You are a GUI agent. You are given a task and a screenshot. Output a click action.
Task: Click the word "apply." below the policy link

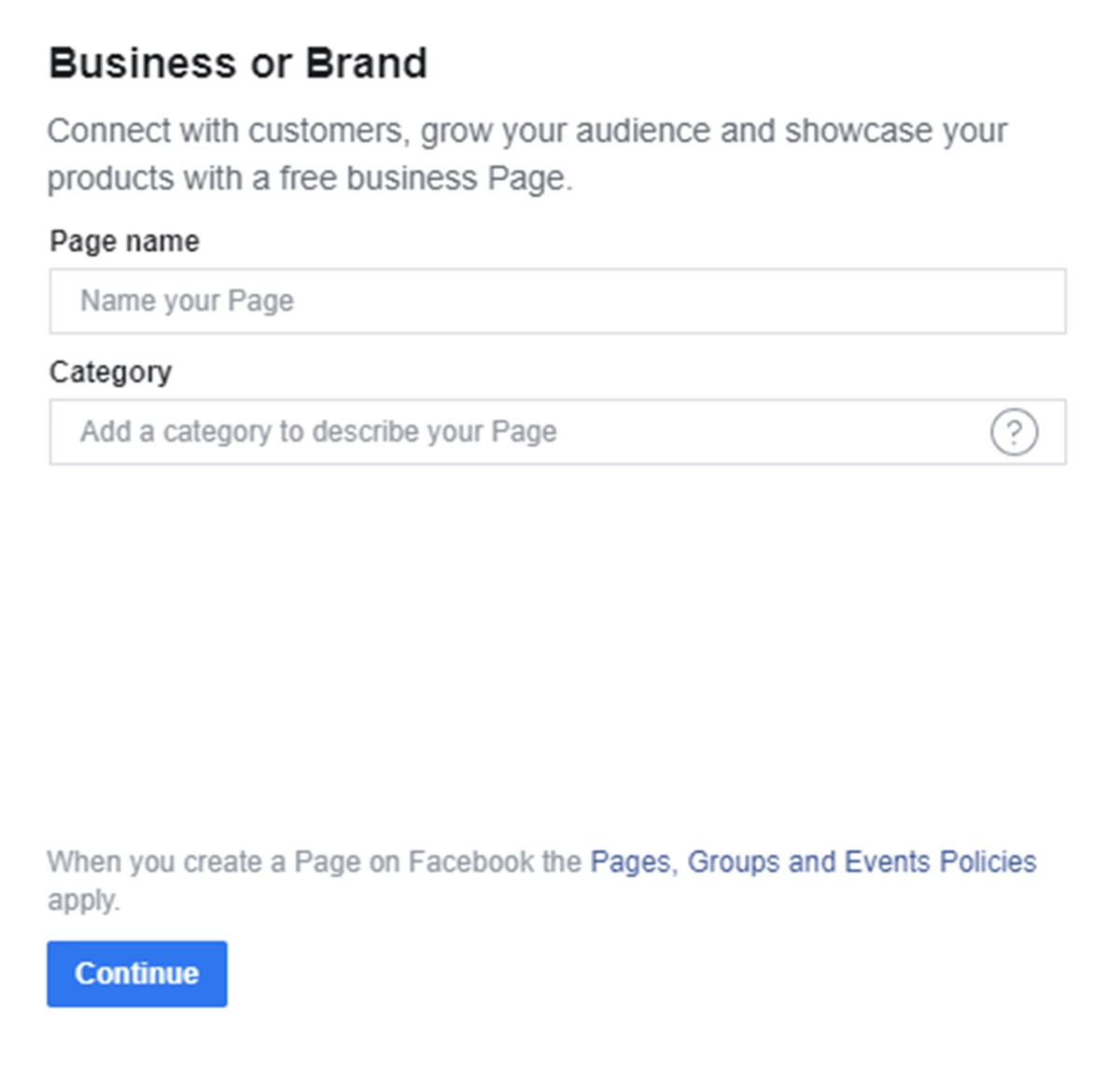[x=84, y=901]
